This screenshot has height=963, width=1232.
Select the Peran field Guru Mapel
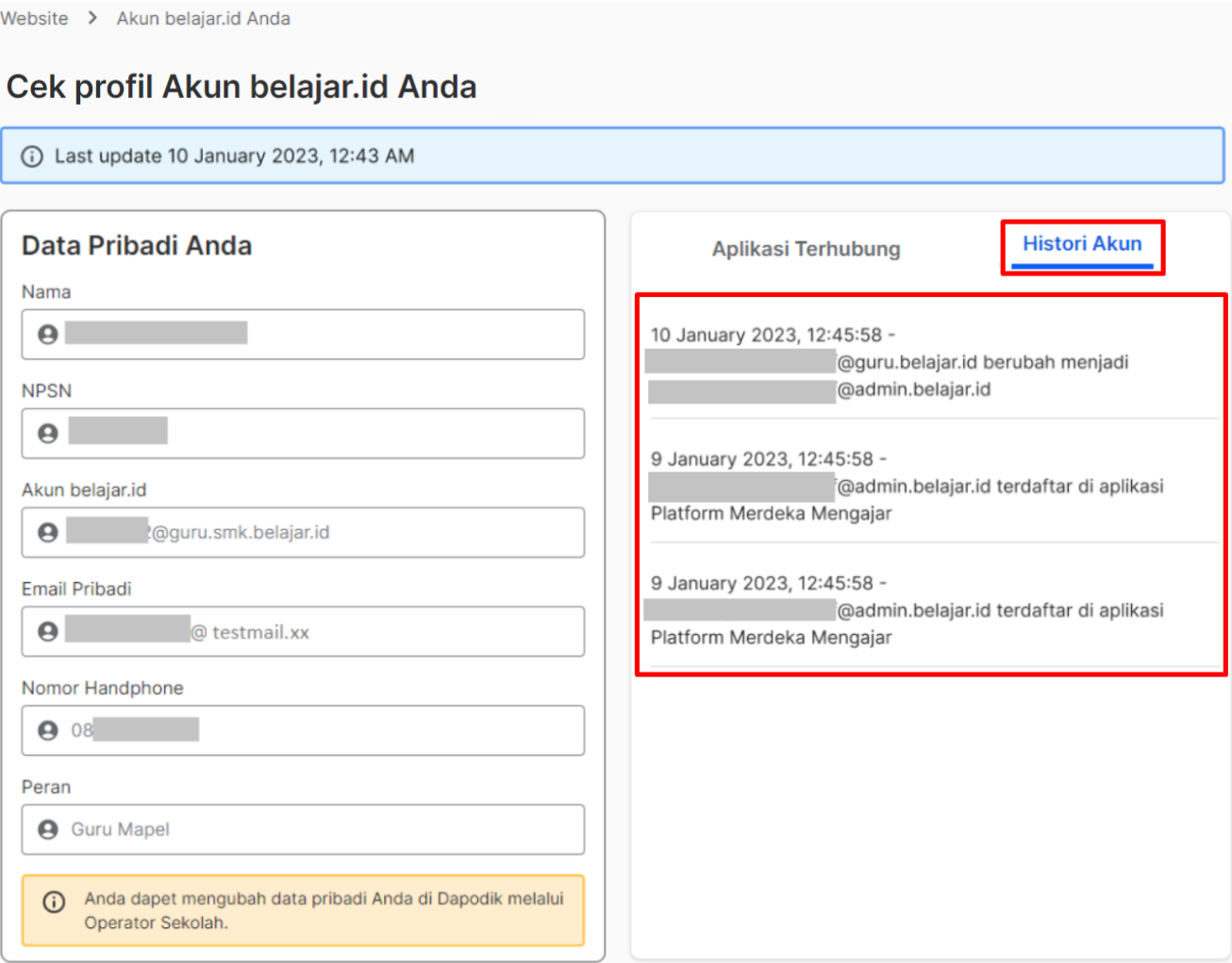(x=303, y=829)
